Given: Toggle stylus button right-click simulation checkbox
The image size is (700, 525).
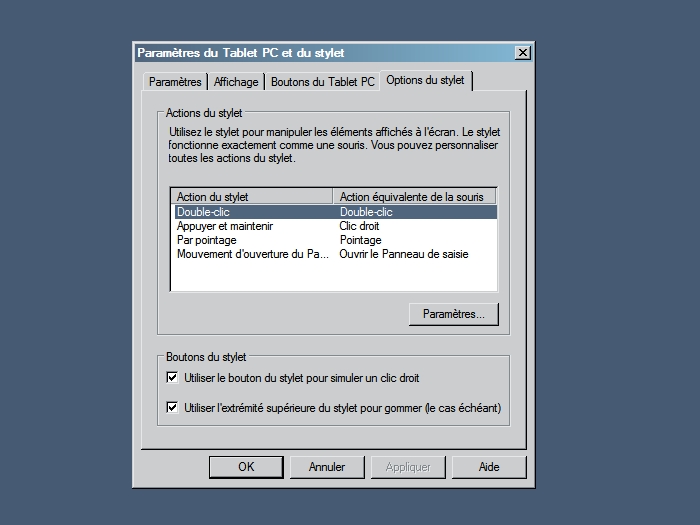Looking at the screenshot, I should (172, 378).
